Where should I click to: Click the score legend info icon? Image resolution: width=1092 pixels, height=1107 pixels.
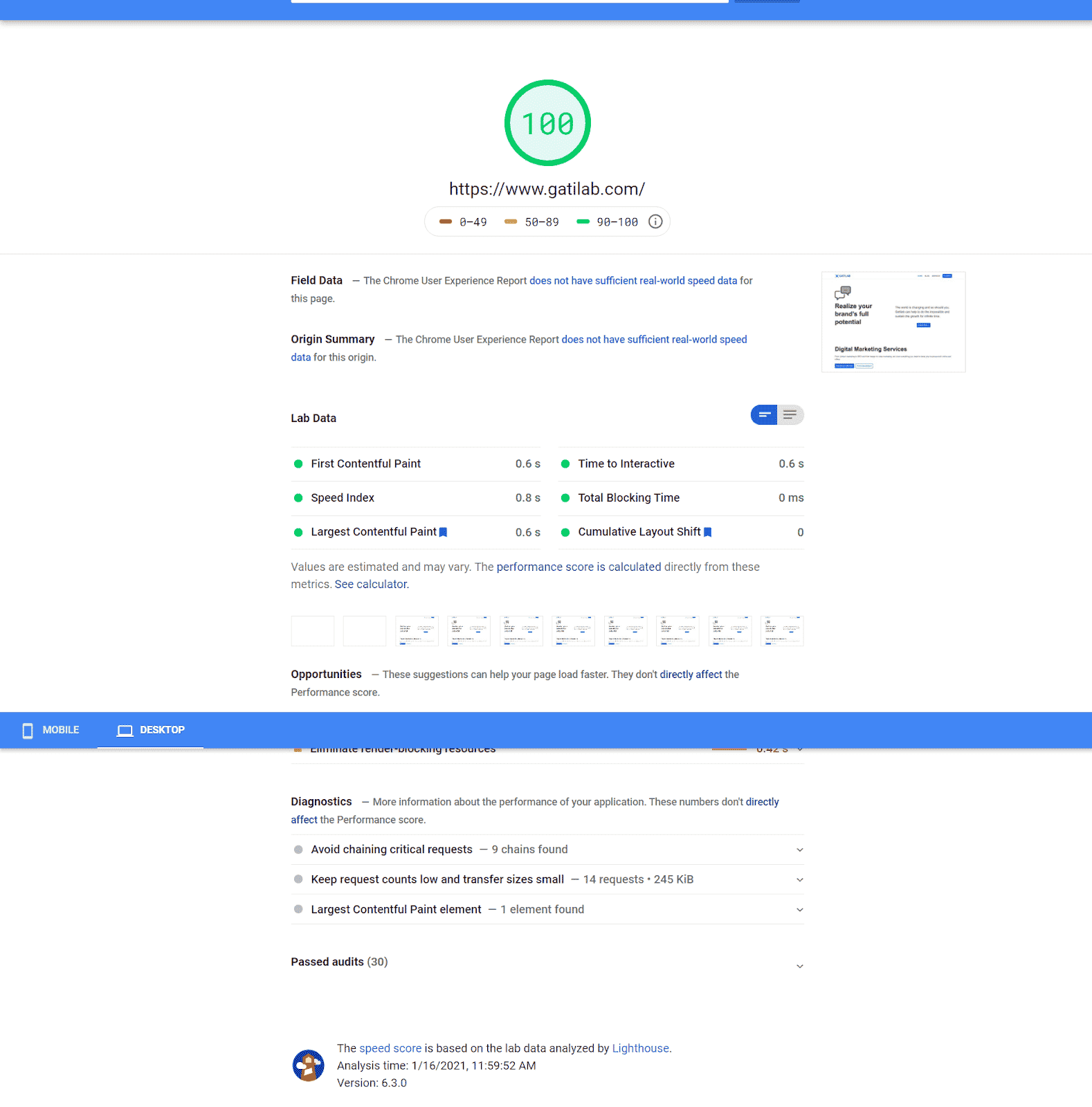(x=655, y=221)
